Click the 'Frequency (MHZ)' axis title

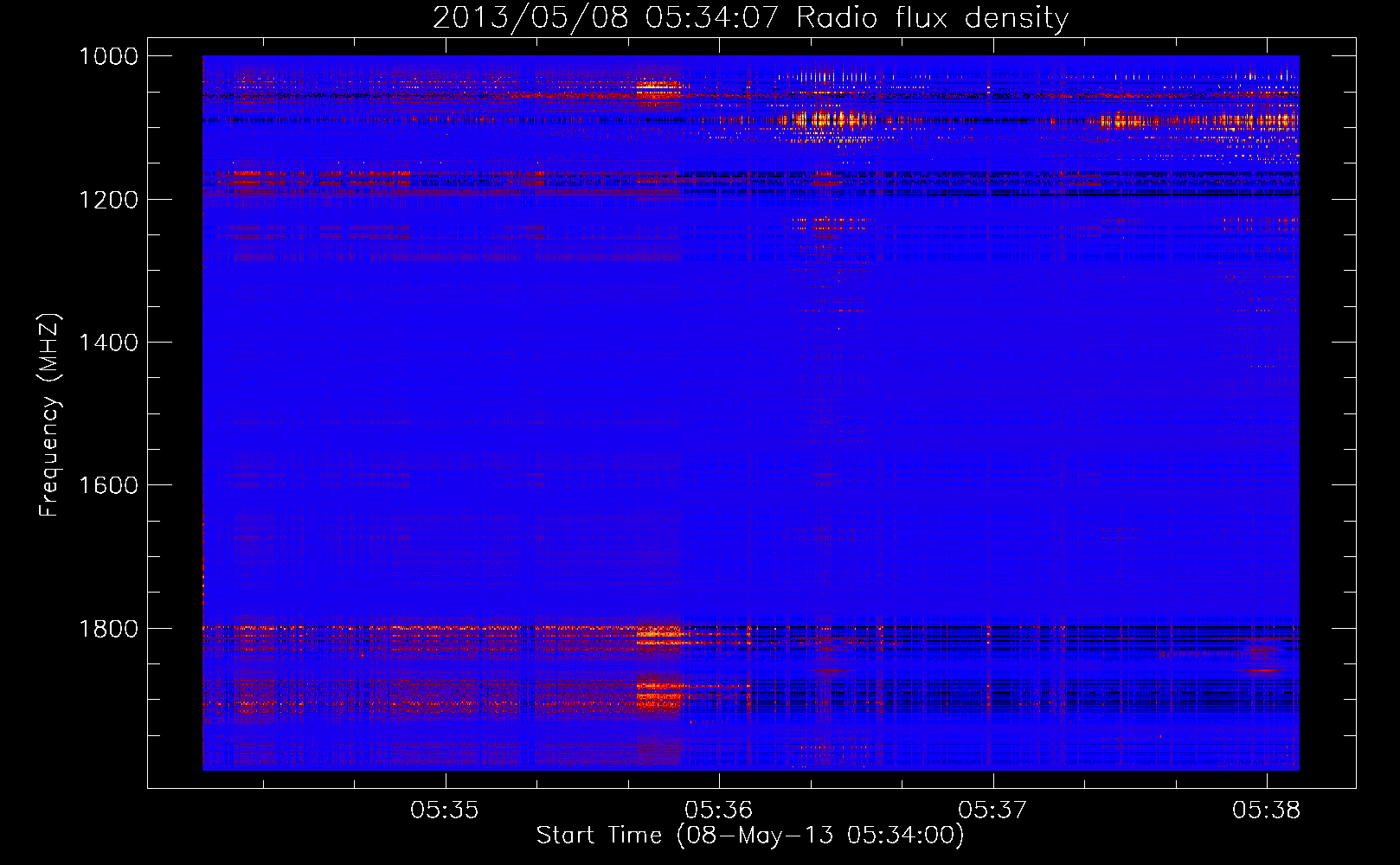click(49, 415)
